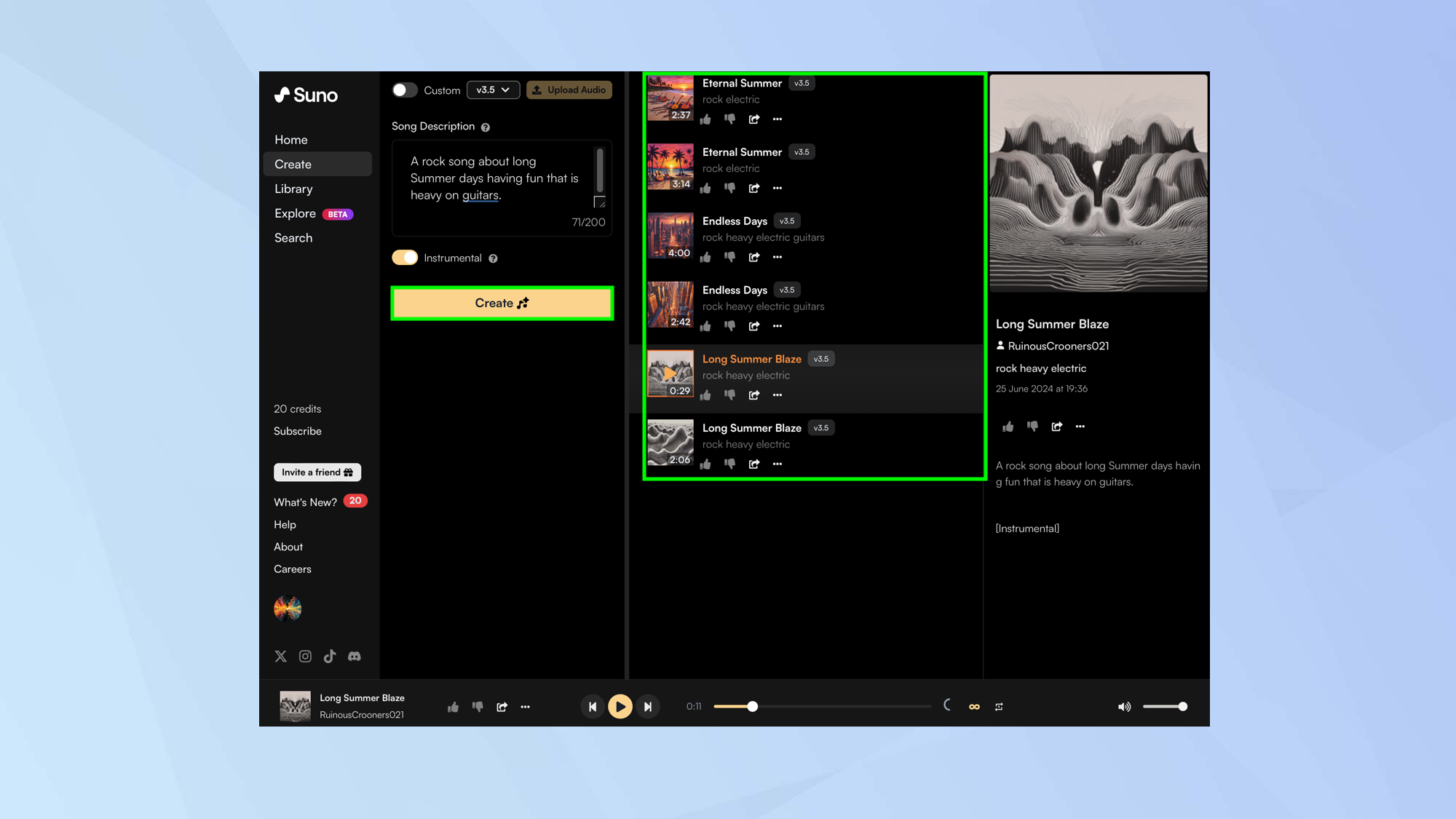Click the Instagram icon in sidebar

click(x=305, y=656)
